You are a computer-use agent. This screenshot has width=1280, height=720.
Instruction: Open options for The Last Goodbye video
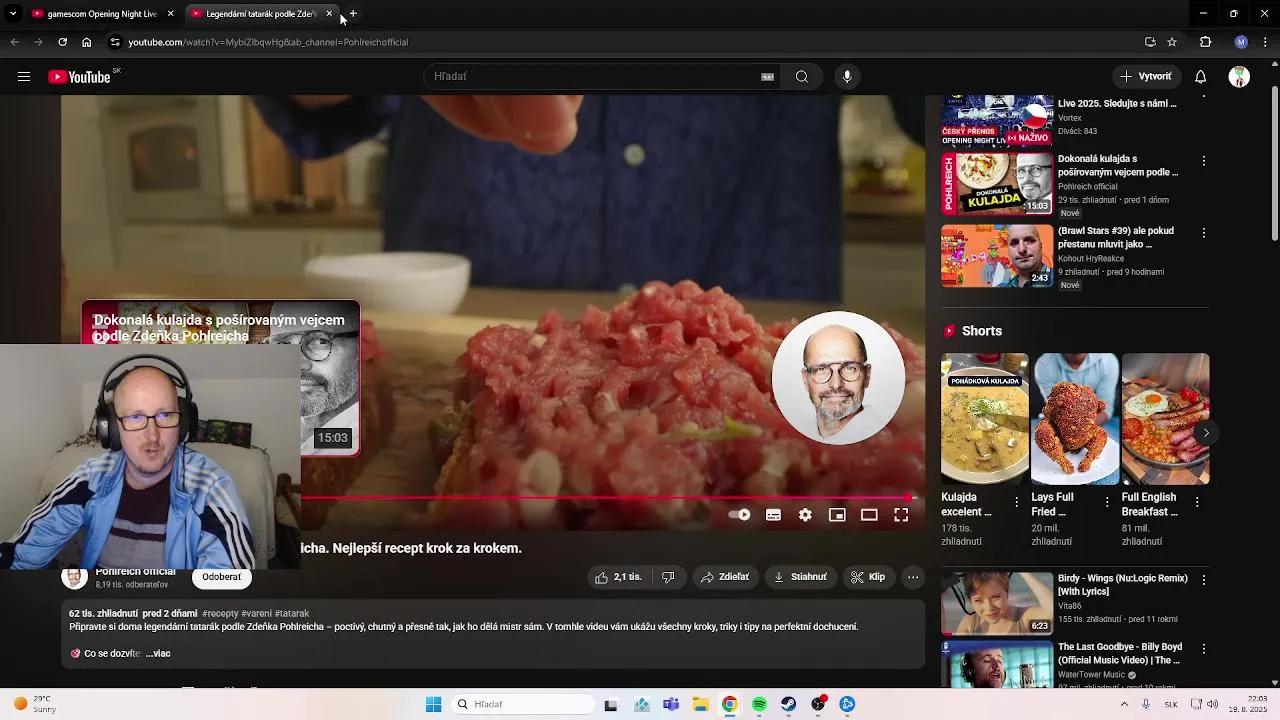tap(1204, 649)
